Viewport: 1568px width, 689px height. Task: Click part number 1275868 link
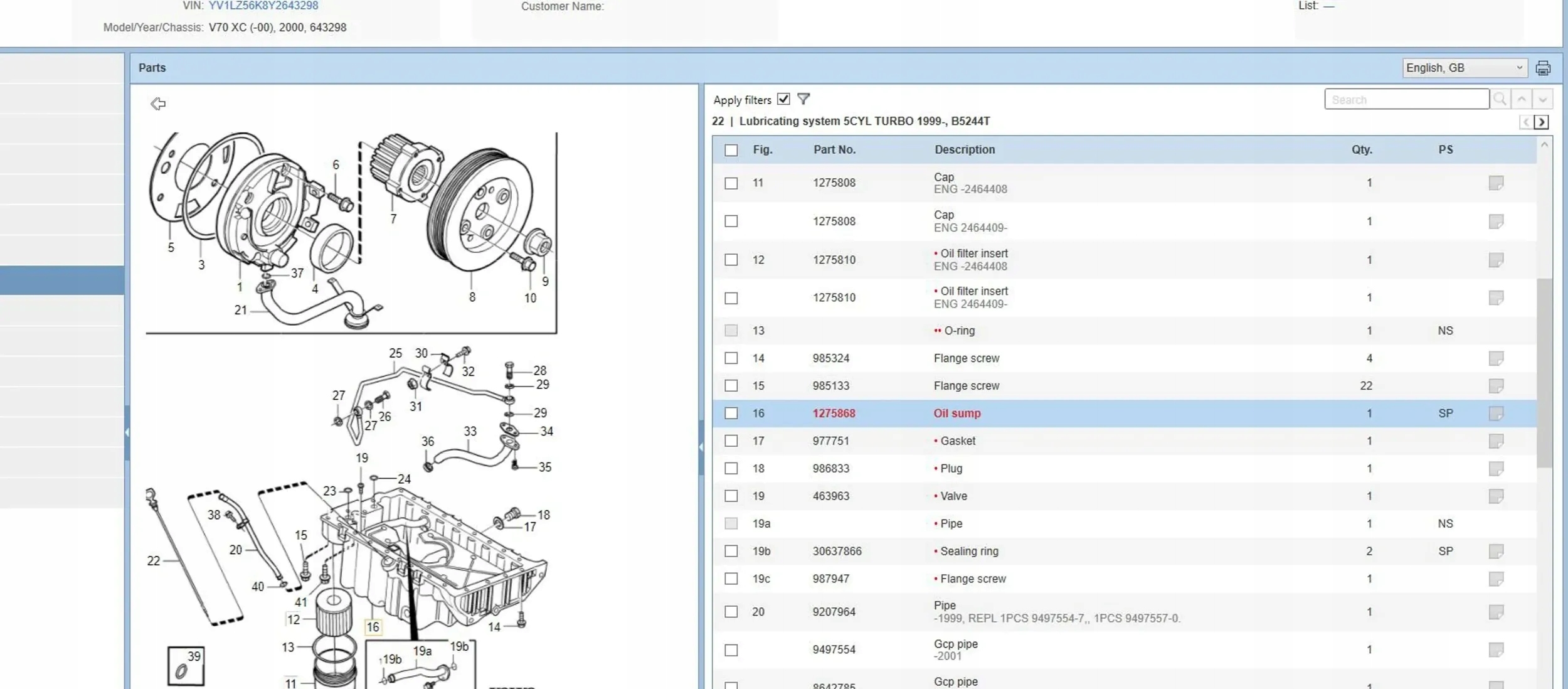834,414
